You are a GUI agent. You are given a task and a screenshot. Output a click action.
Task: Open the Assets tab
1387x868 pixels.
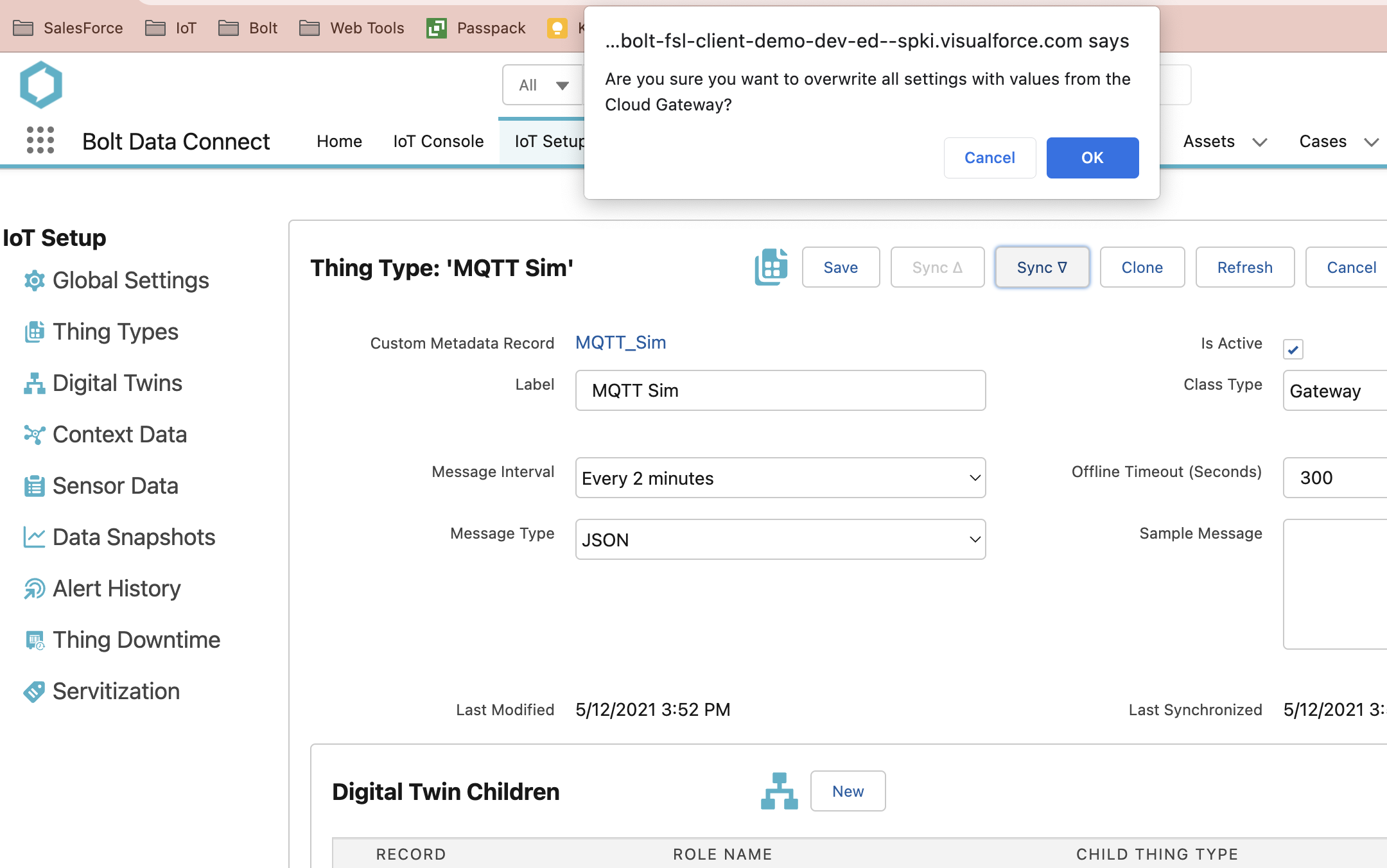point(1209,141)
